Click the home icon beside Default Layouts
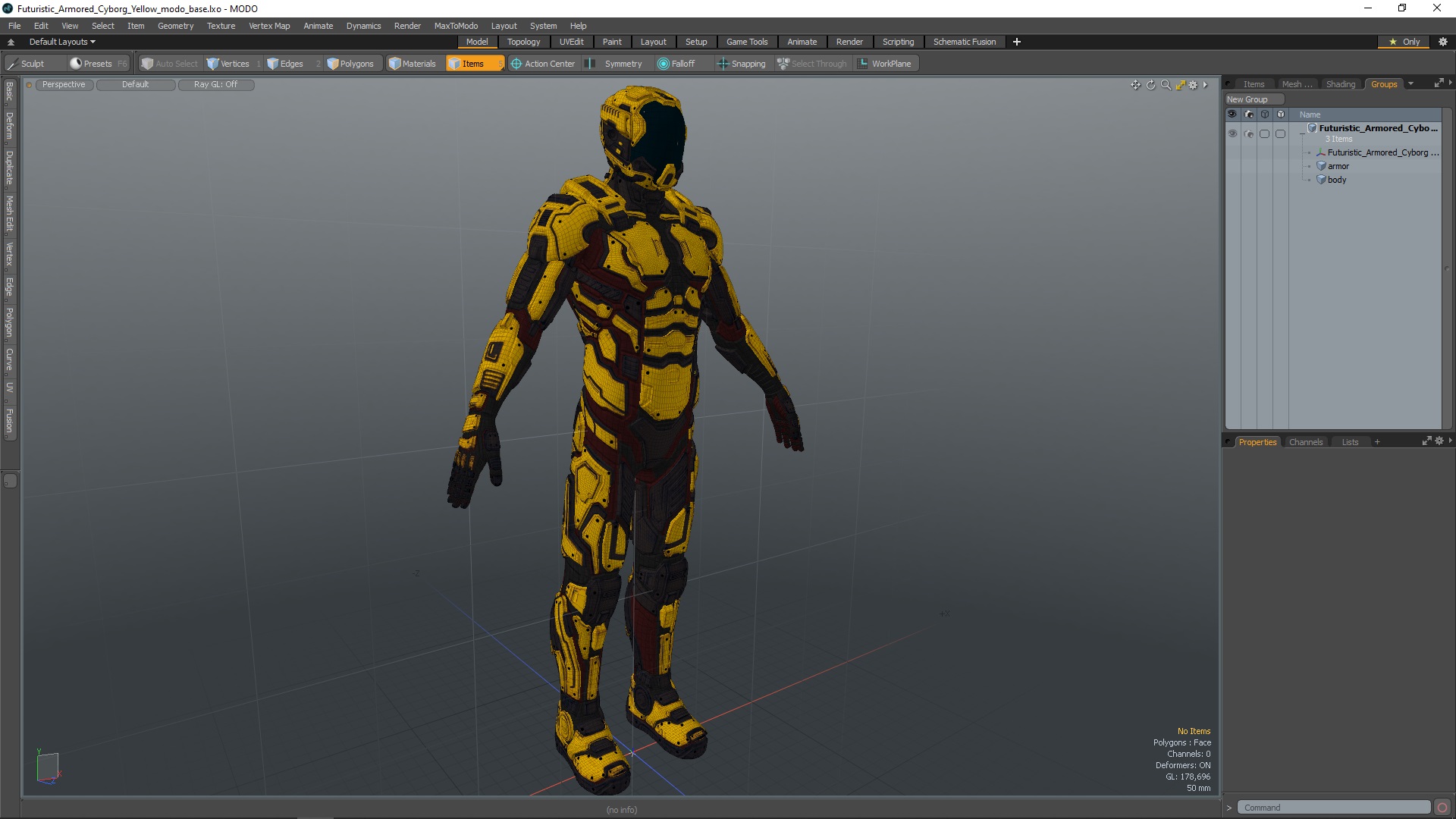The image size is (1456, 819). point(11,42)
